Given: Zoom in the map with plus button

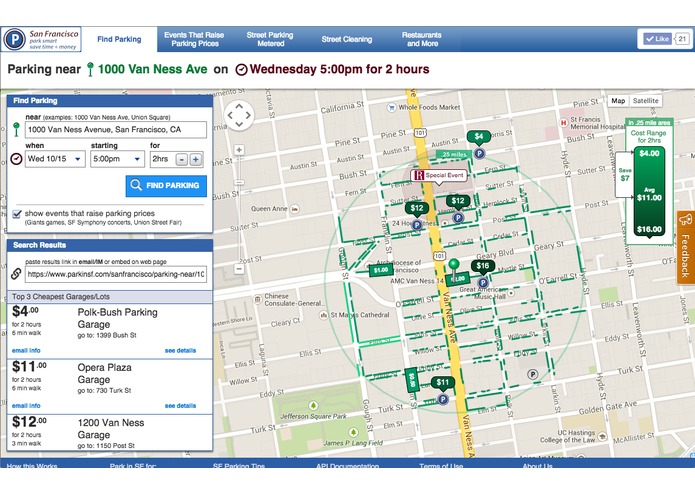Looking at the screenshot, I should click(239, 150).
